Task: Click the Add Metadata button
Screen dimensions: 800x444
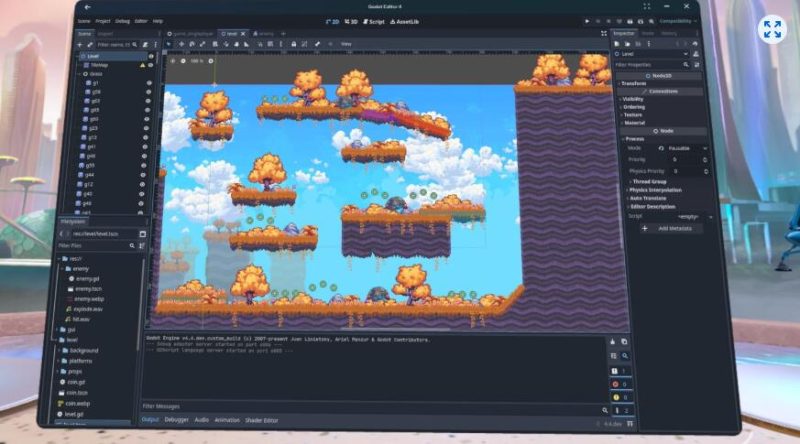Action: tap(671, 229)
